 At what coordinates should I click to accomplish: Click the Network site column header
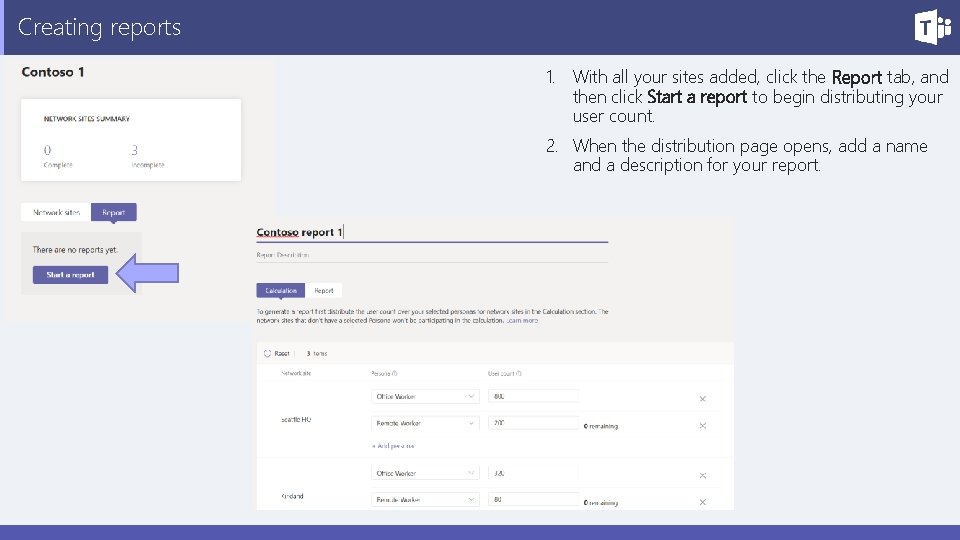point(296,373)
